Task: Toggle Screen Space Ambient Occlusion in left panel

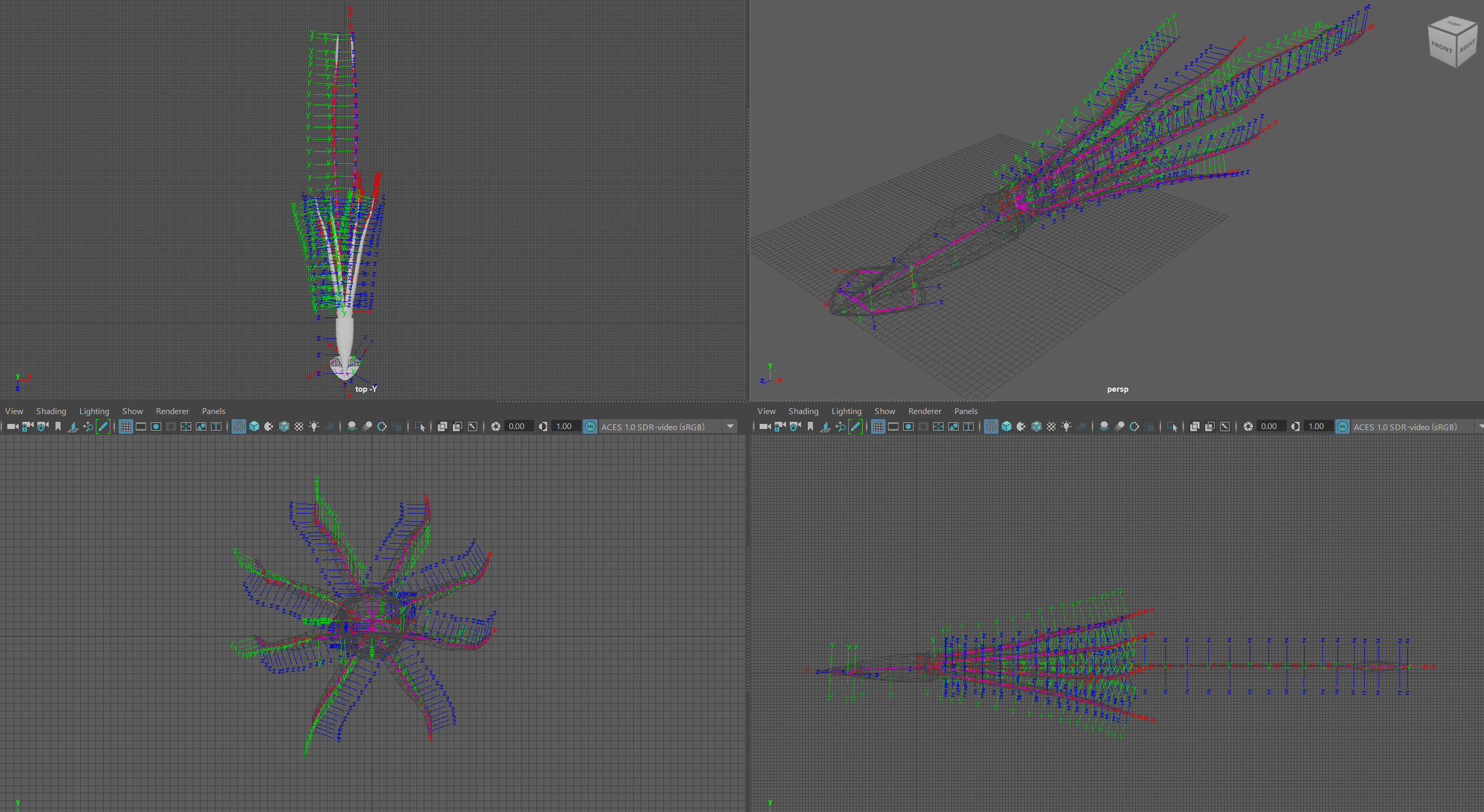Action: coord(352,426)
